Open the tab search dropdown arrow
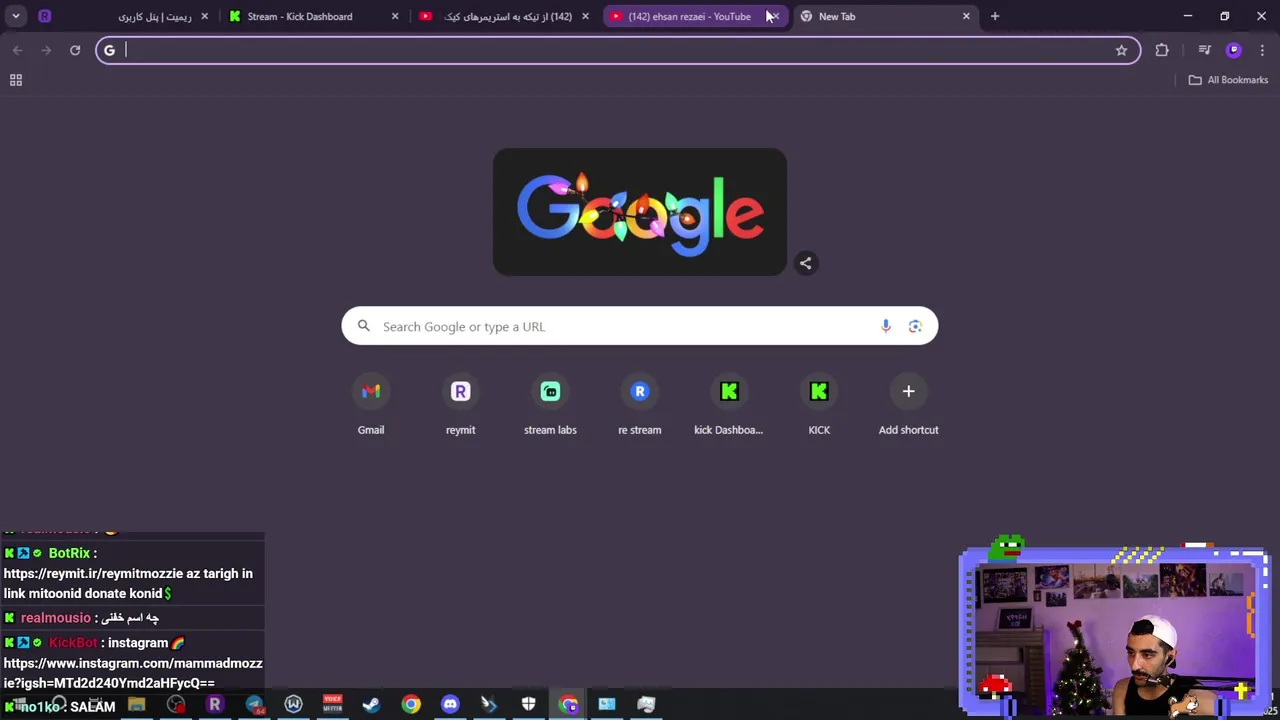 point(16,16)
